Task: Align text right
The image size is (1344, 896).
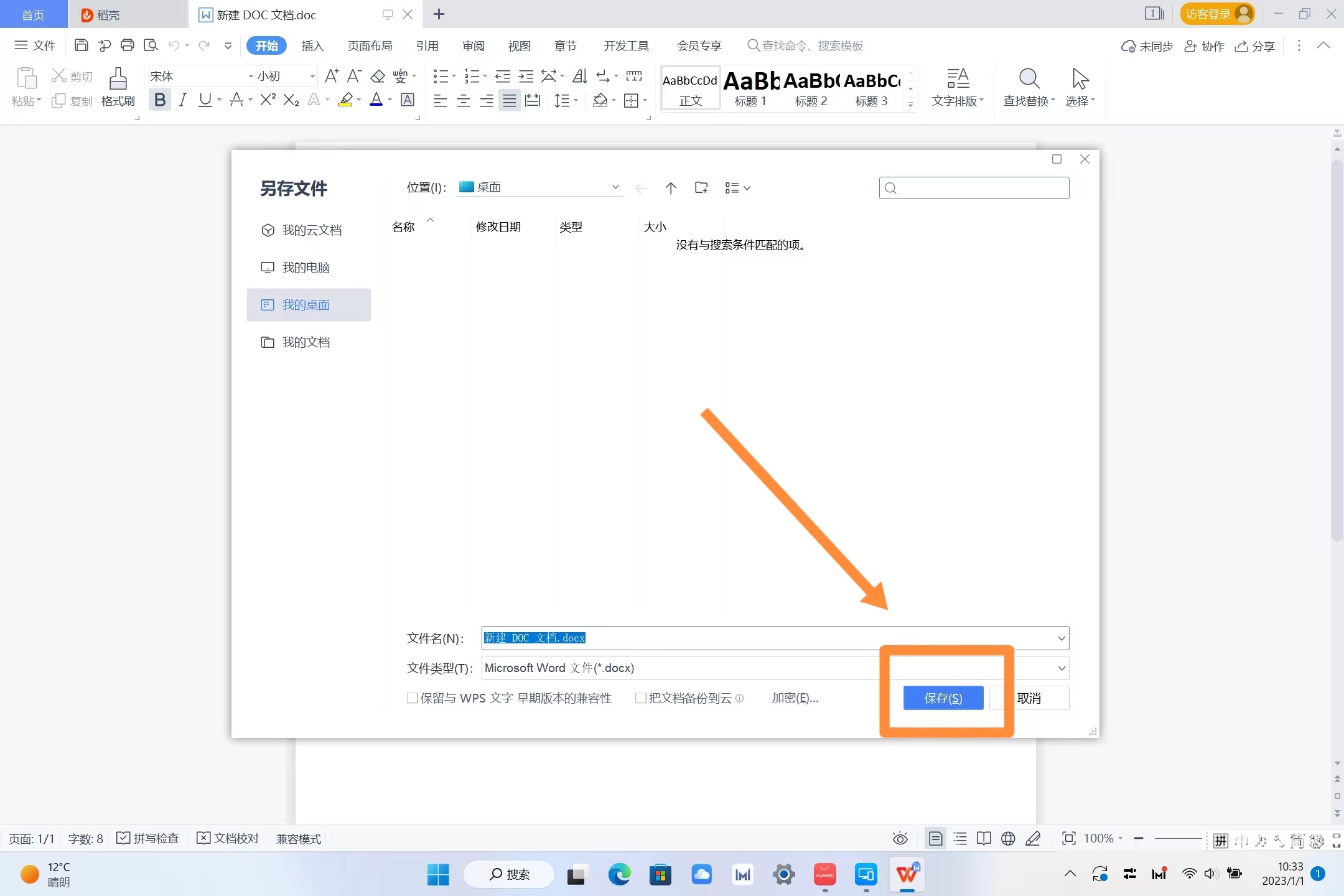Action: [x=487, y=100]
